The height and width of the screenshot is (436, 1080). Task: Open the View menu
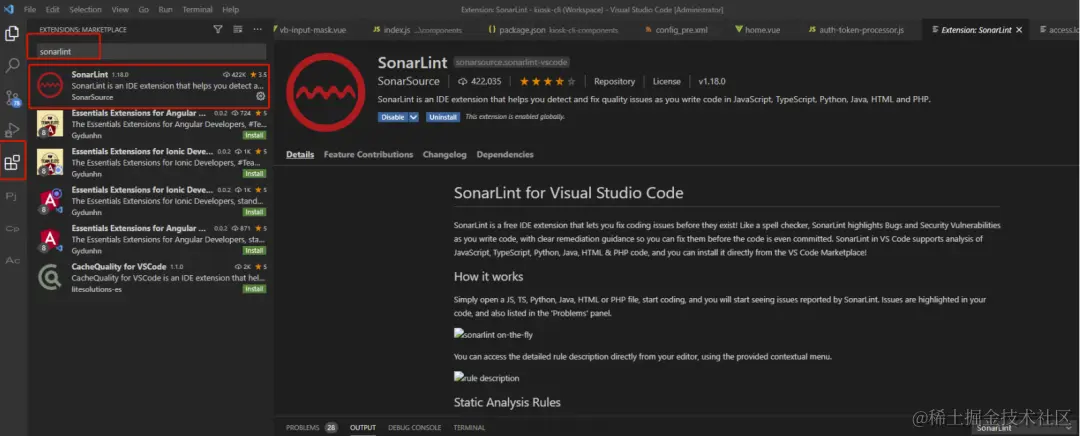[x=120, y=10]
